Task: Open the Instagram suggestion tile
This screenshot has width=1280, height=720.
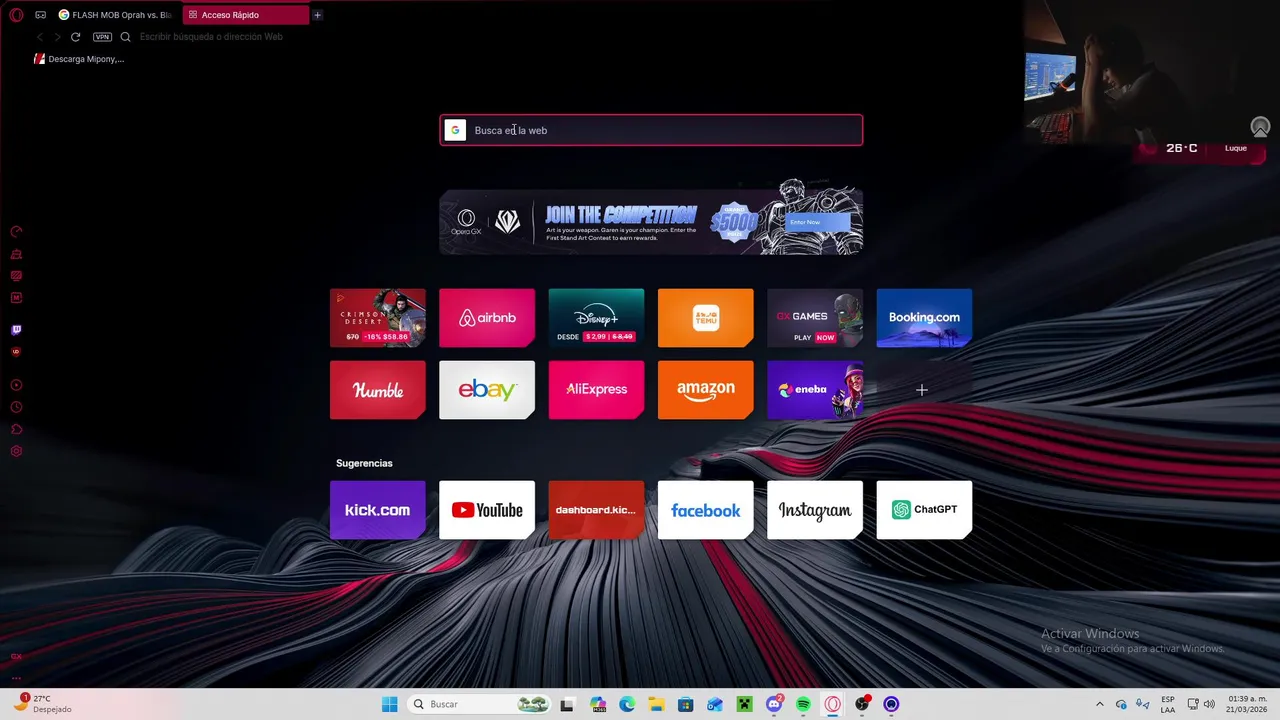Action: point(815,510)
